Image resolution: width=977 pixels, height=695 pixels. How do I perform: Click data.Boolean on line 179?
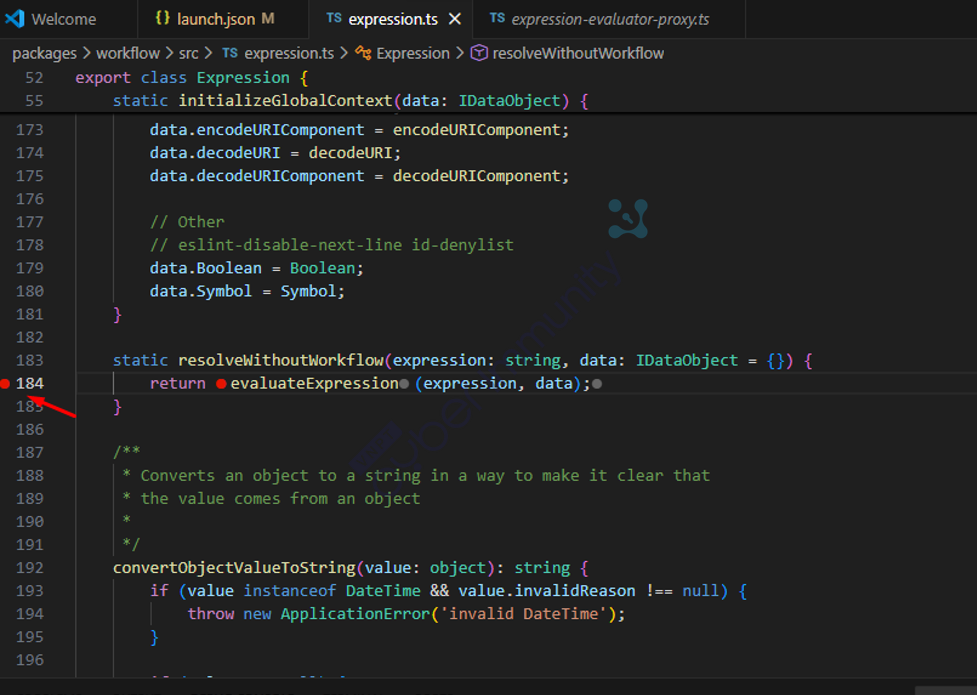pos(206,269)
